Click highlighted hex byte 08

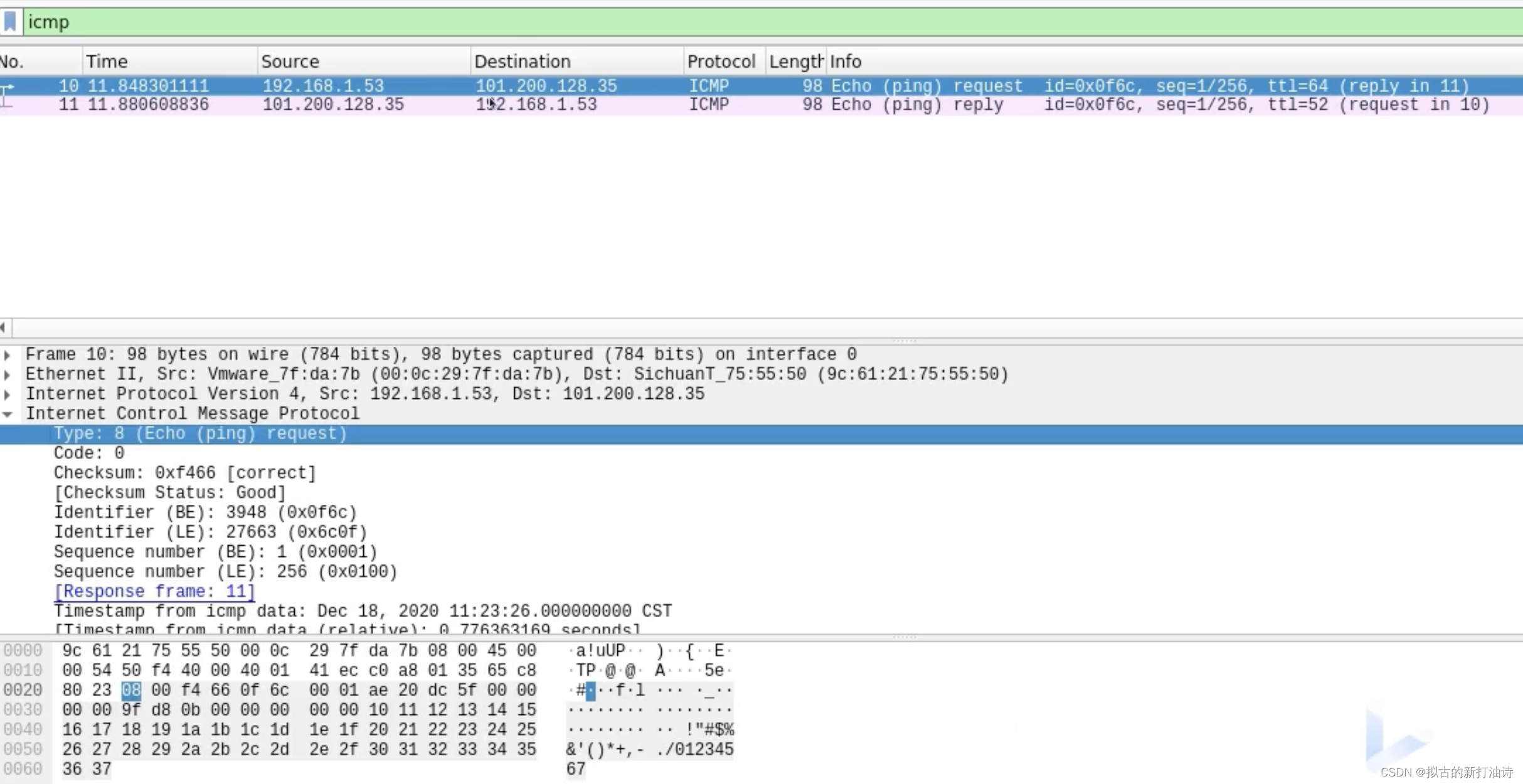[x=131, y=691]
